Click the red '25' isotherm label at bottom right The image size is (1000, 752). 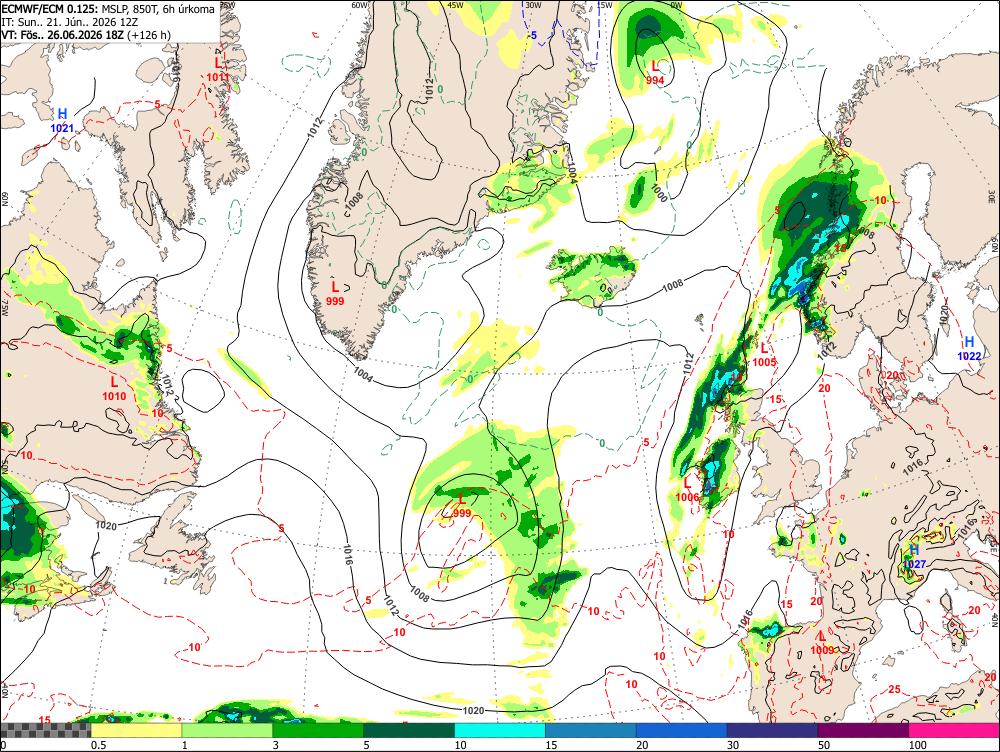(895, 689)
